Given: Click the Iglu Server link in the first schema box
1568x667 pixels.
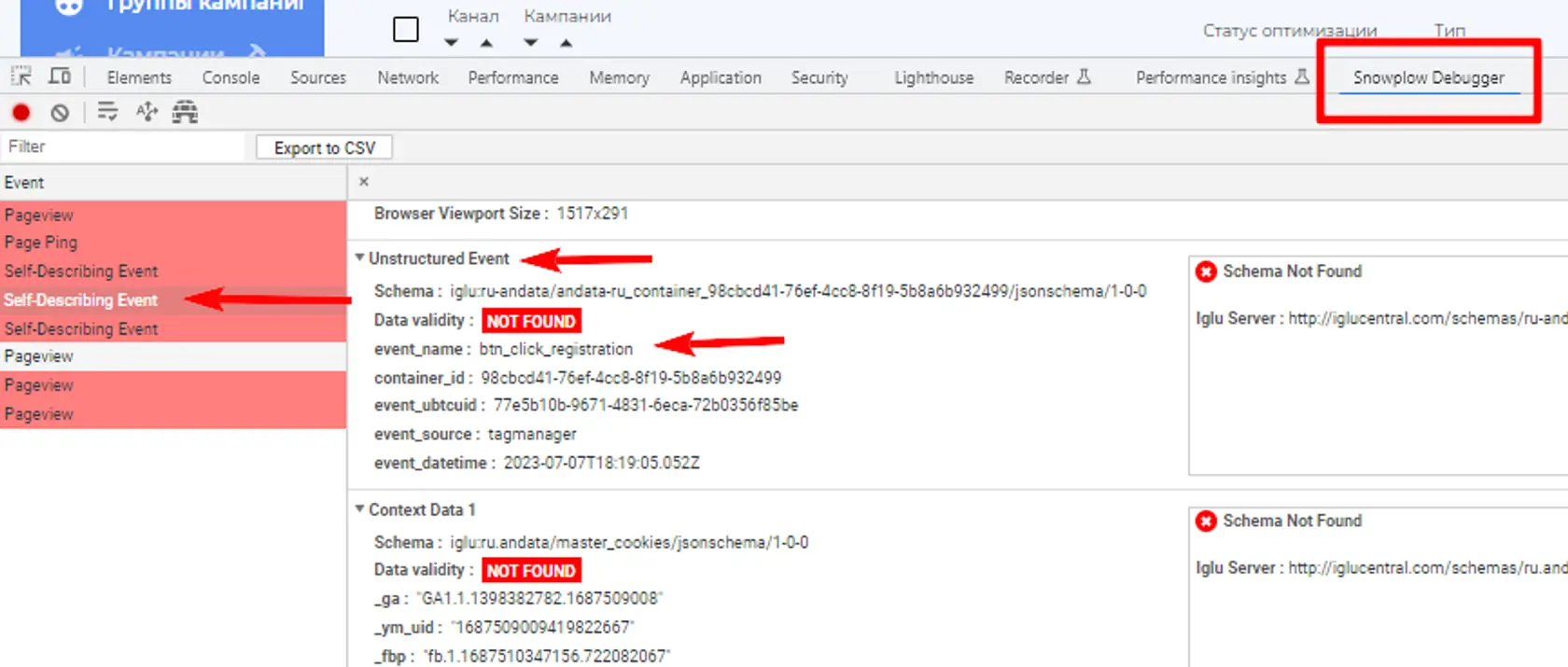Looking at the screenshot, I should [1428, 318].
